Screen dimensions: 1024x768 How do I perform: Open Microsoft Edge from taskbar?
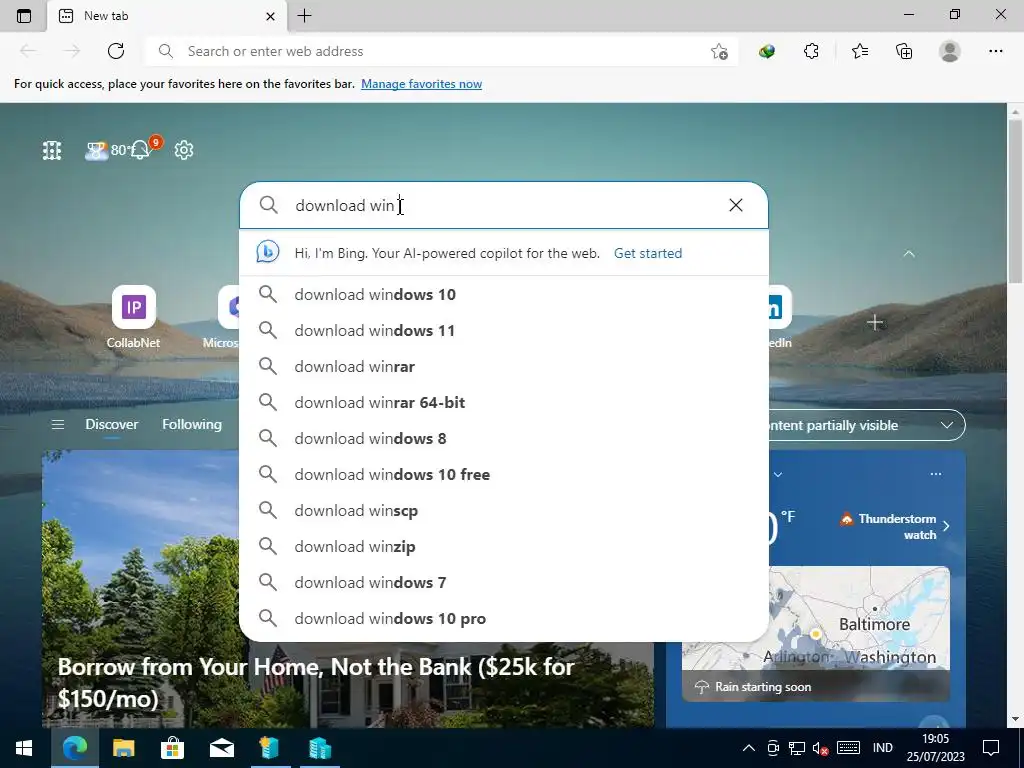coord(75,748)
